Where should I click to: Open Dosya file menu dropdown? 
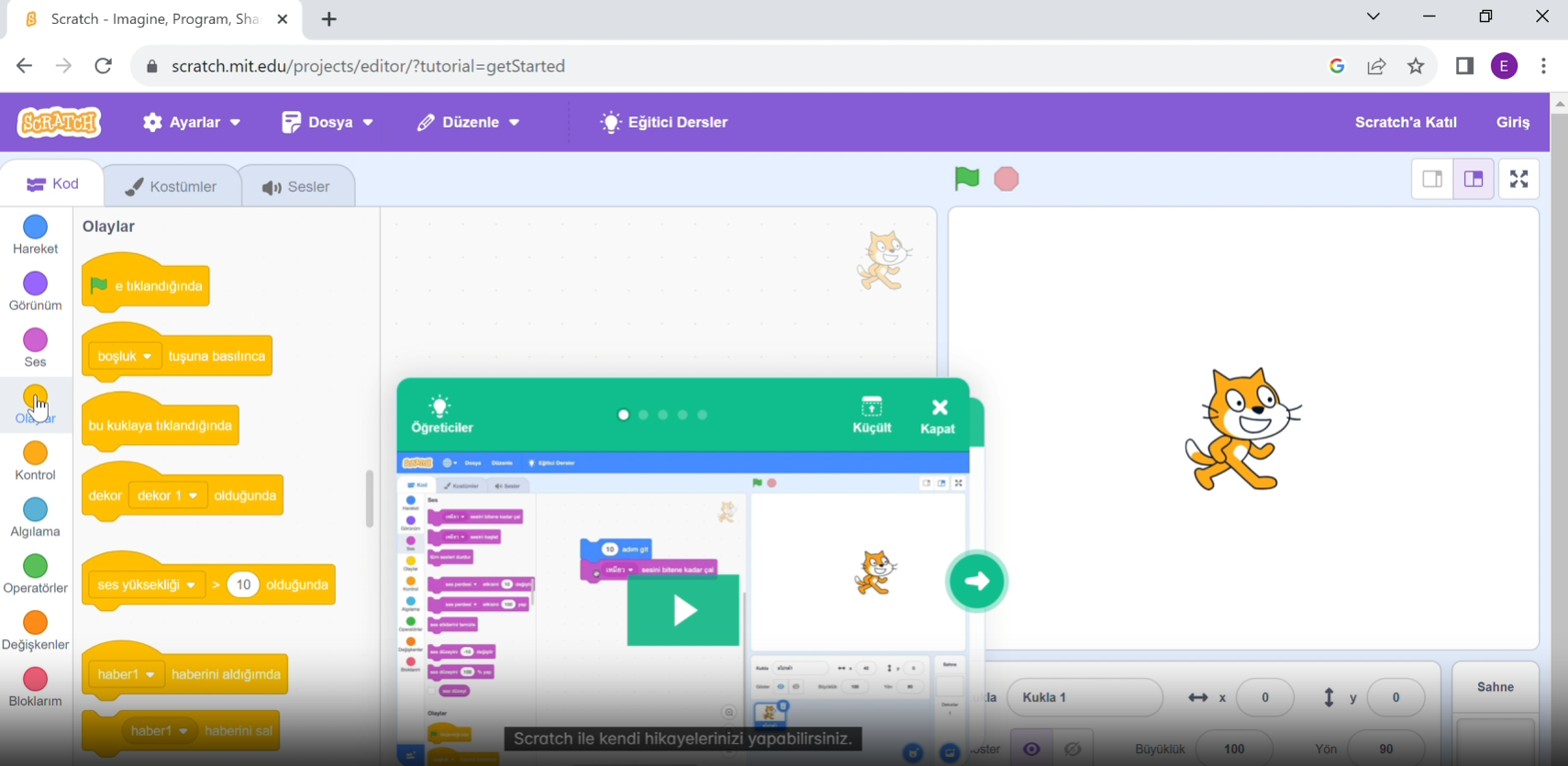[x=328, y=122]
